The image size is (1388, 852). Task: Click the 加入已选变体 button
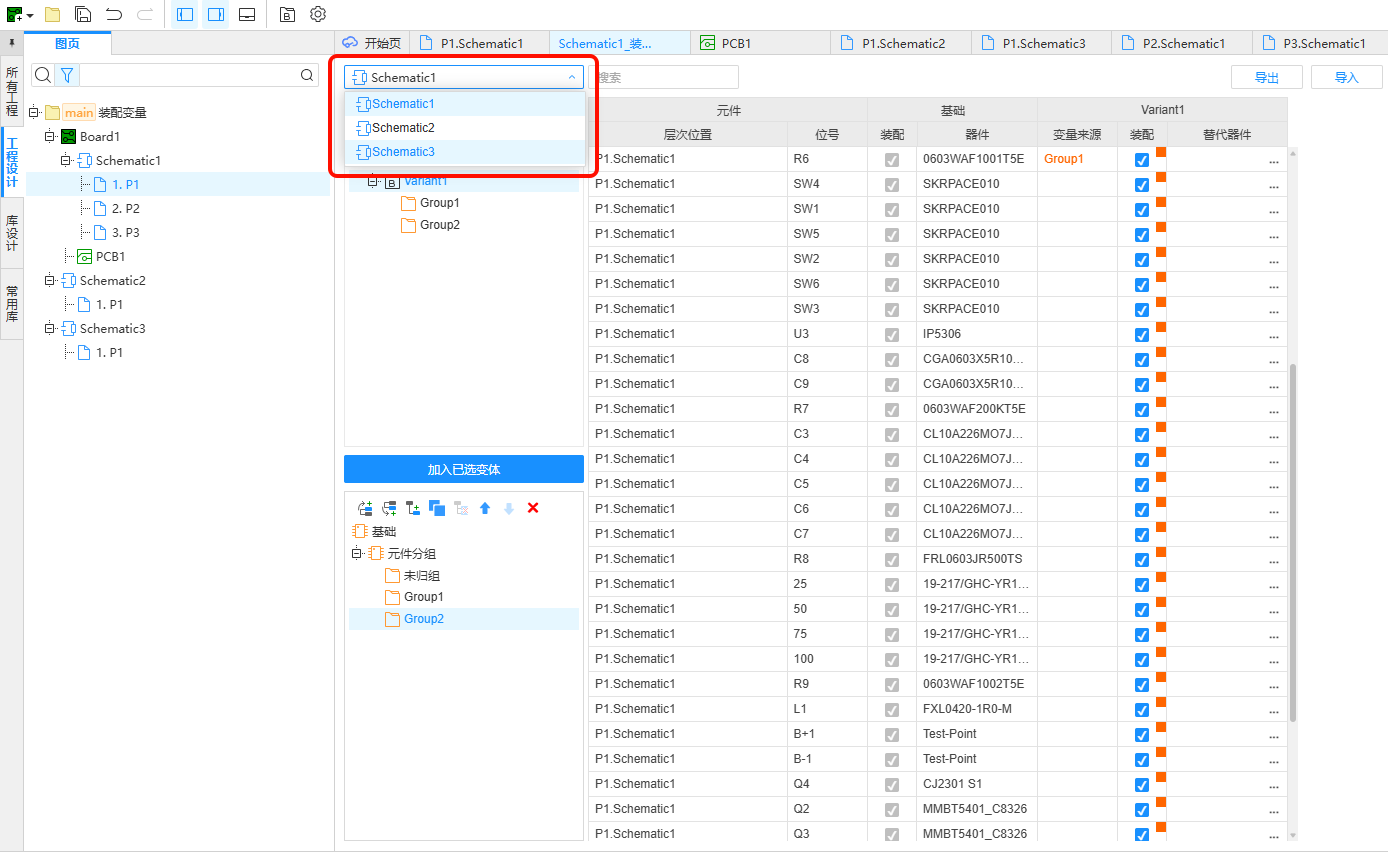463,469
